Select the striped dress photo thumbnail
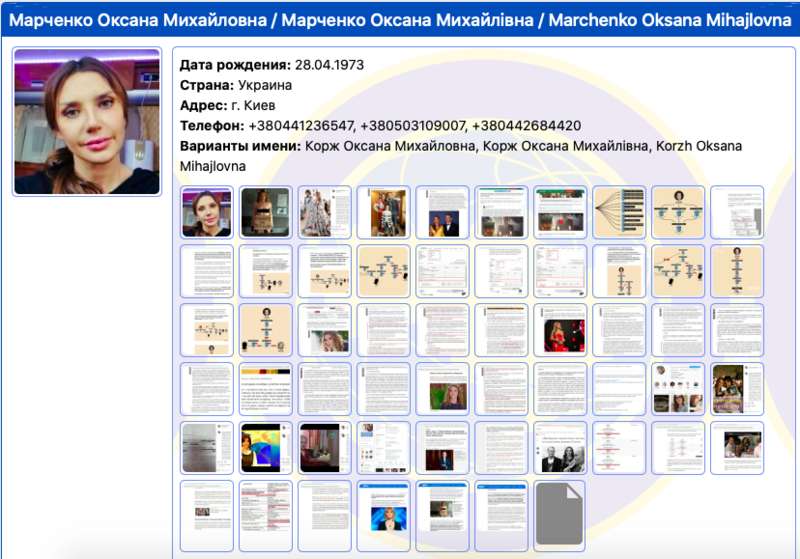Screen dimensions: 800x559 (x=266, y=212)
